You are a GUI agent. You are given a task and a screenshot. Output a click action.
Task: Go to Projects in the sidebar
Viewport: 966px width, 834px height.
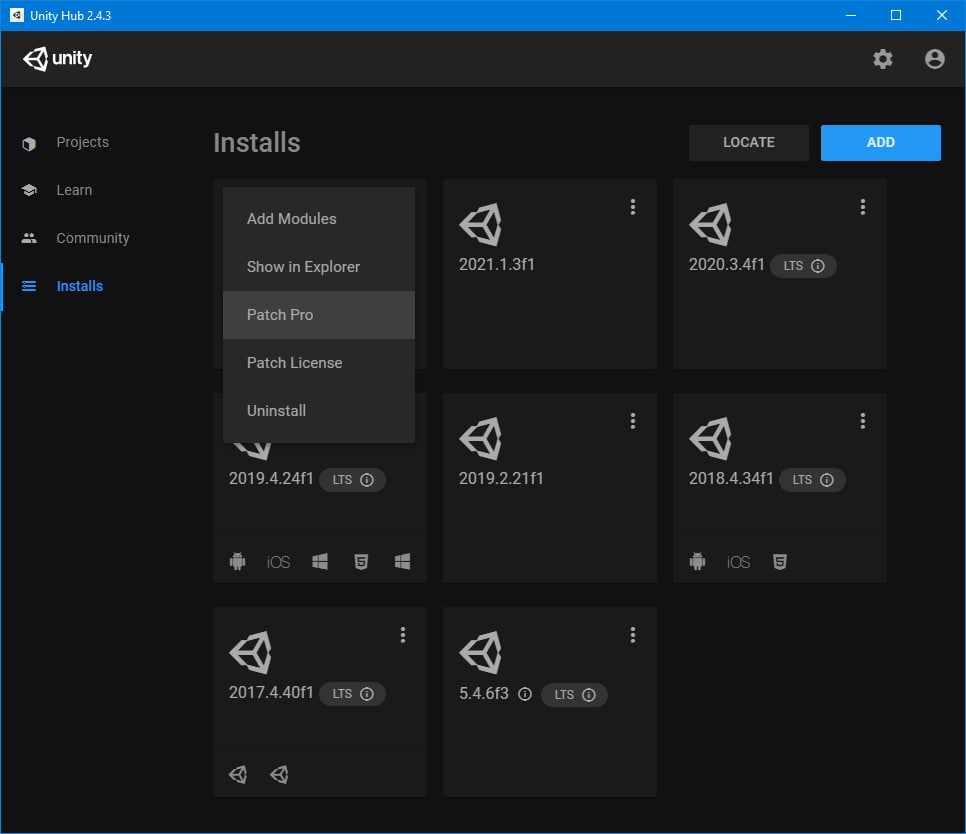(x=83, y=142)
